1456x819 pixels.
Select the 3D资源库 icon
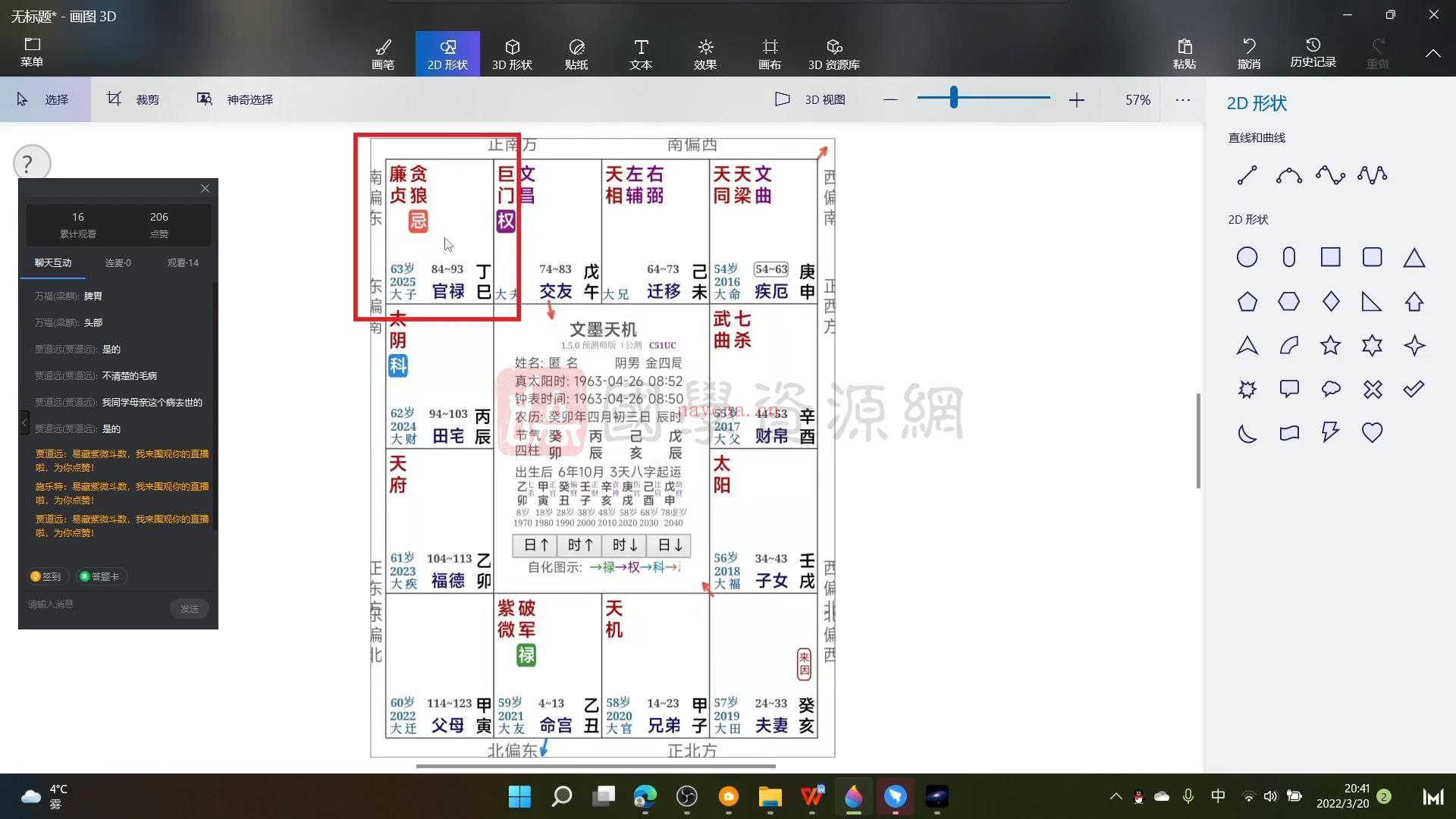[x=835, y=52]
